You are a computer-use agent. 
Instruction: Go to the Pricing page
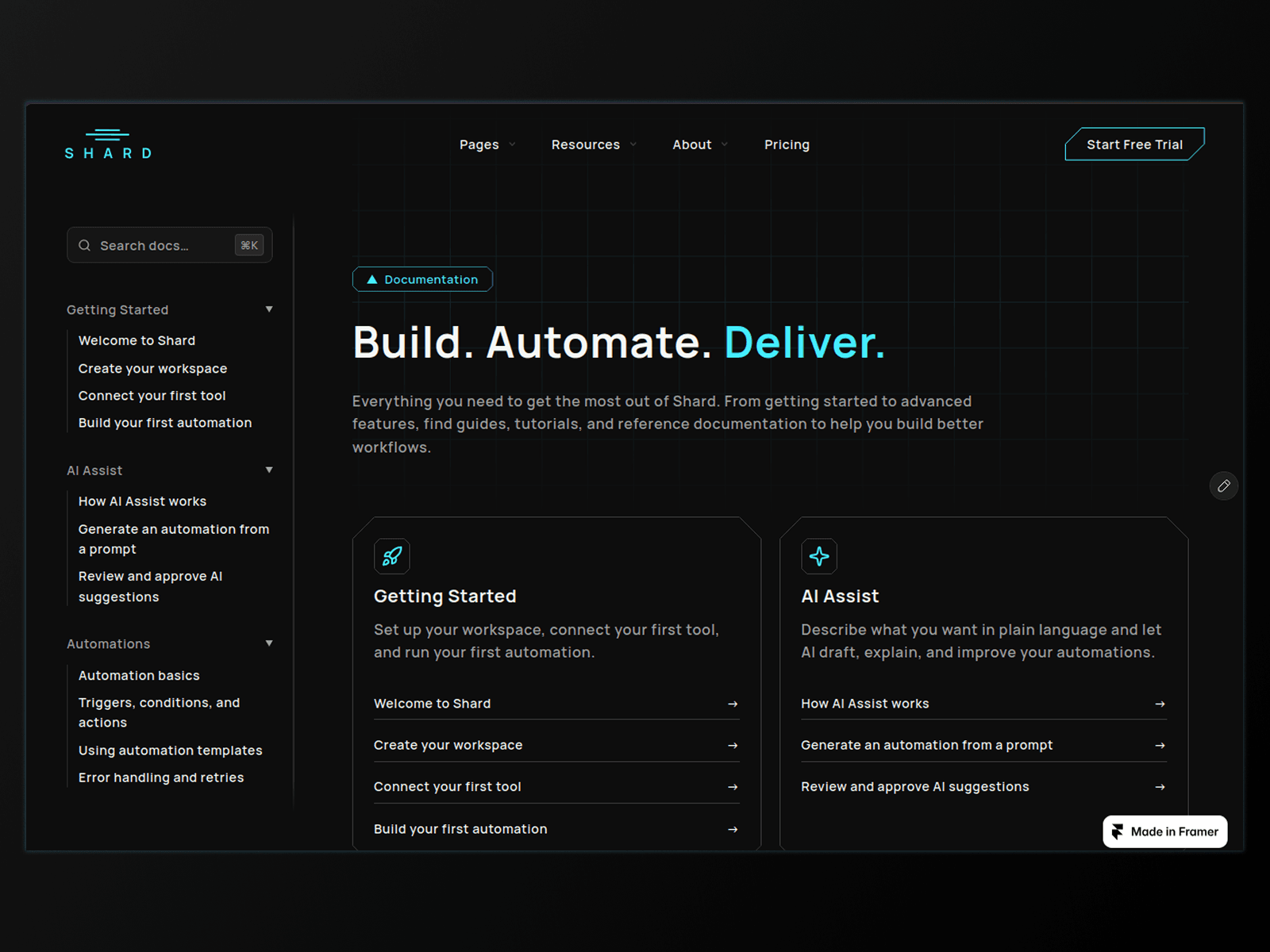(787, 144)
